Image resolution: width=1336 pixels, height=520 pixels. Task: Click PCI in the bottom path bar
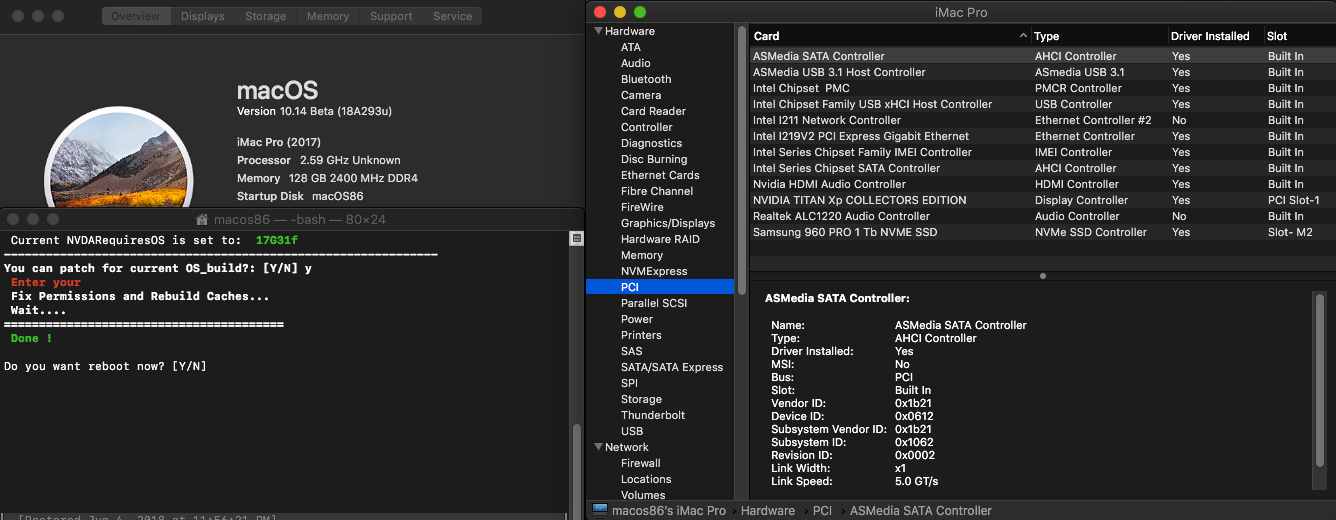coord(822,510)
